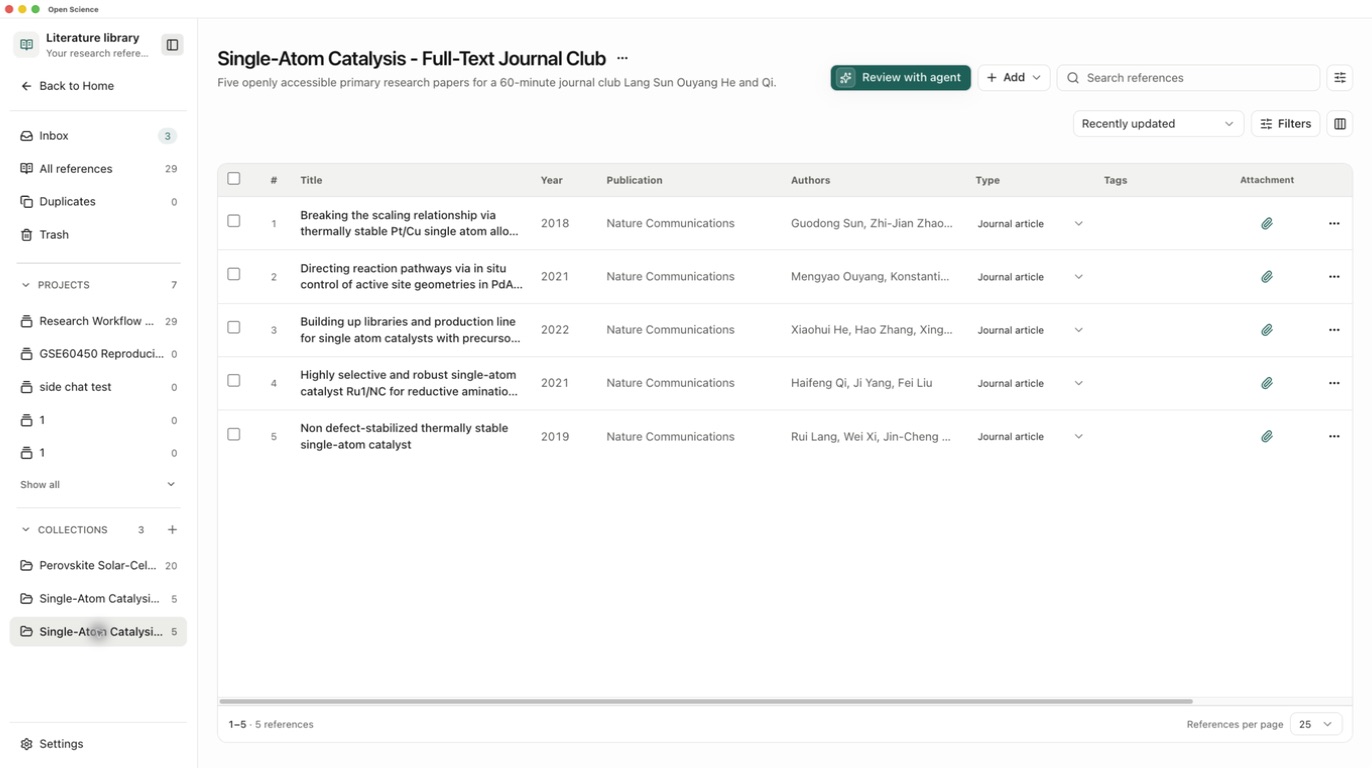This screenshot has height=768, width=1372.
Task: Open Settings in the sidebar
Action: pyautogui.click(x=98, y=744)
